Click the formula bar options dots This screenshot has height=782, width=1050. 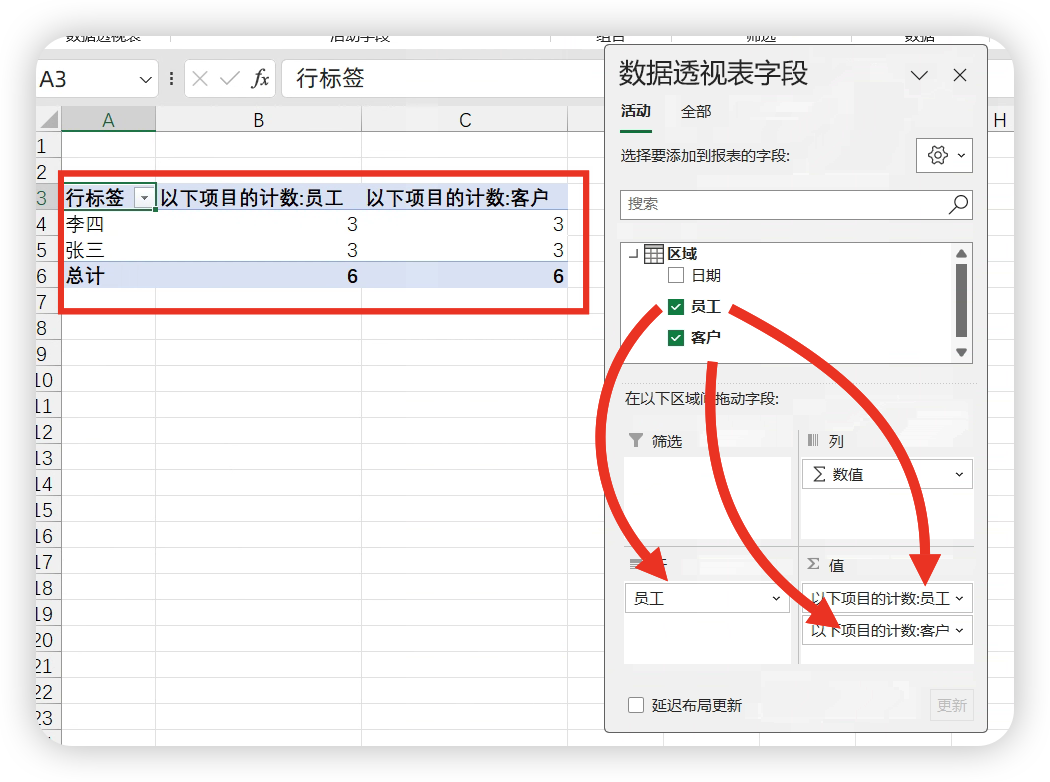tap(171, 79)
